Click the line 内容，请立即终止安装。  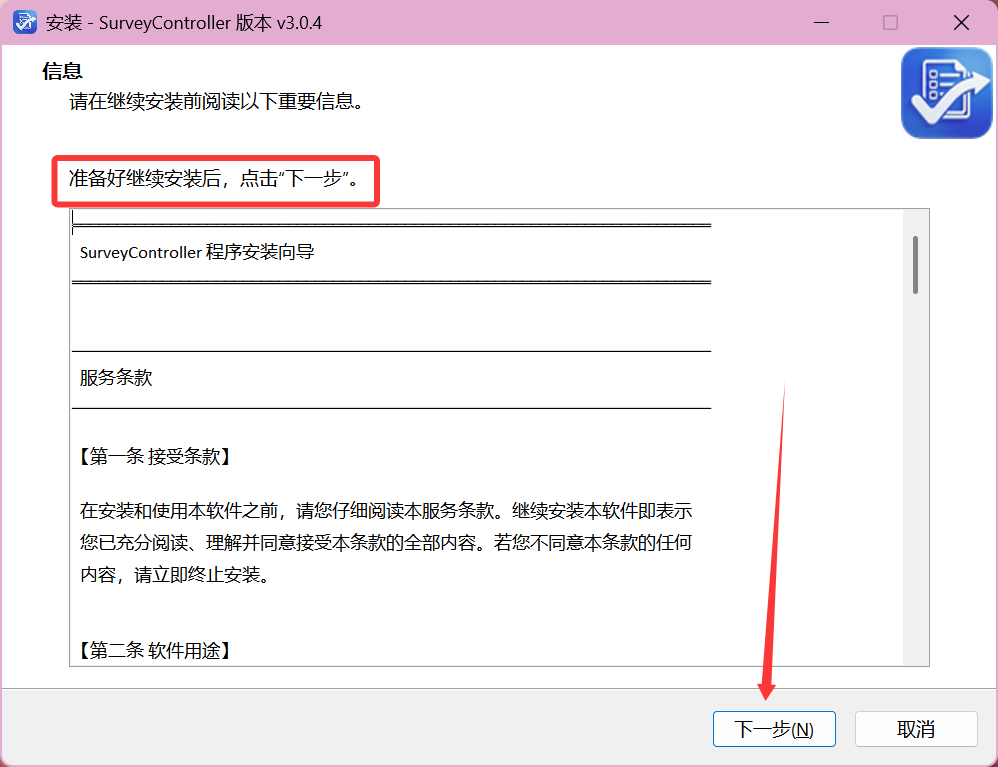175,575
